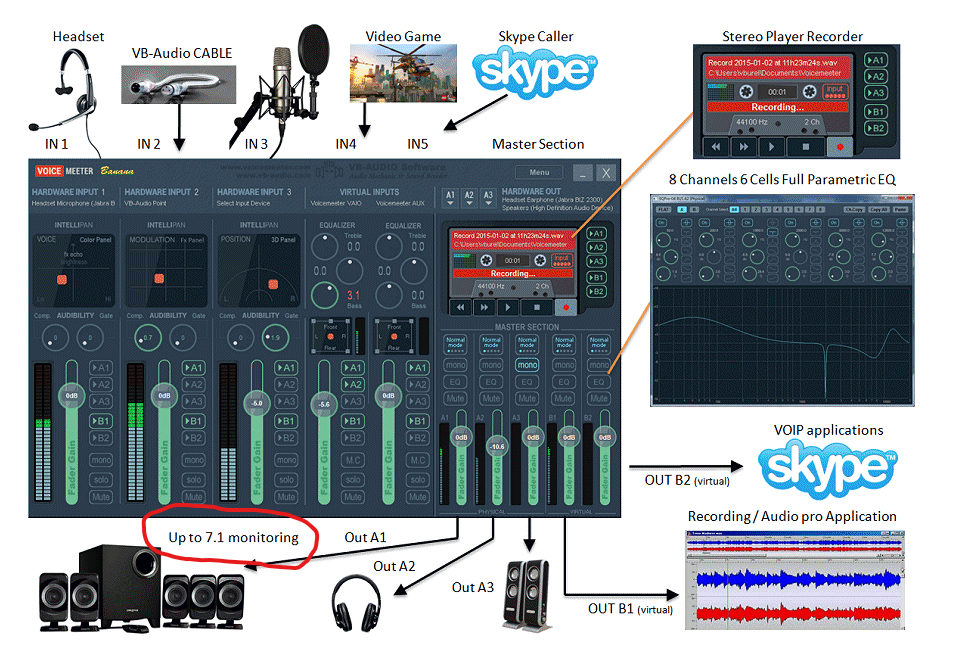Toggle B1 routing on Hardware Input 1
Image resolution: width=957 pixels, height=669 pixels.
(x=100, y=421)
